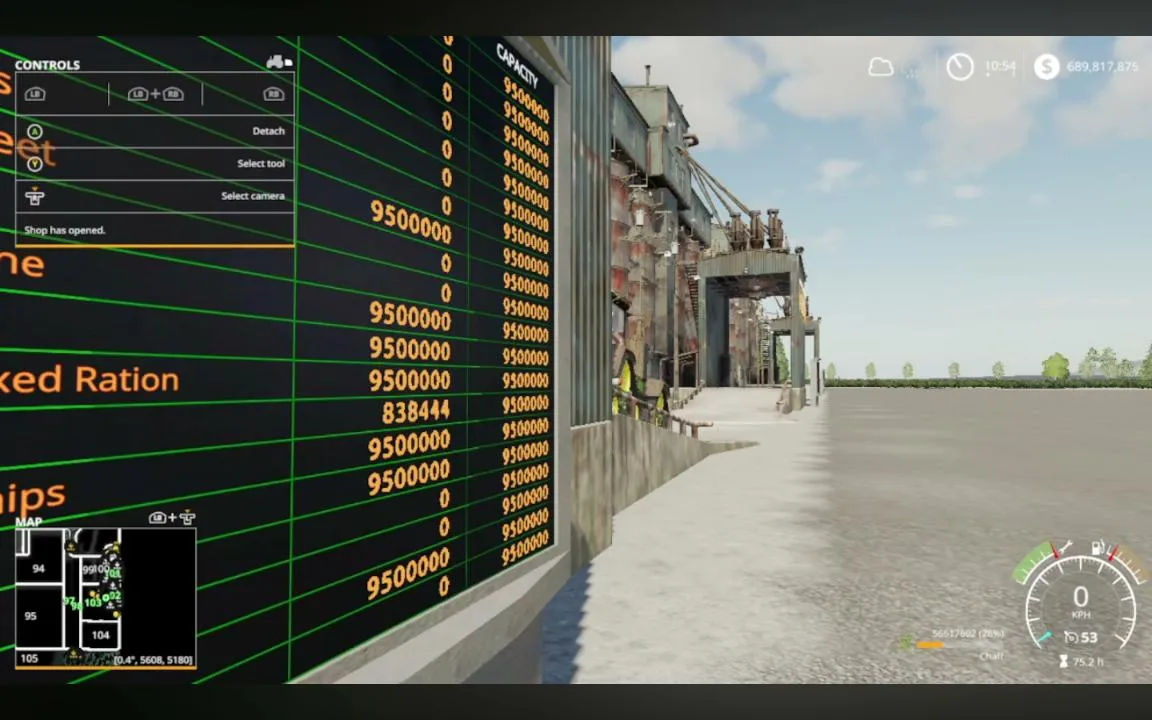Viewport: 1152px width, 720px height.
Task: Click field 95 on the minimap
Action: click(30, 616)
